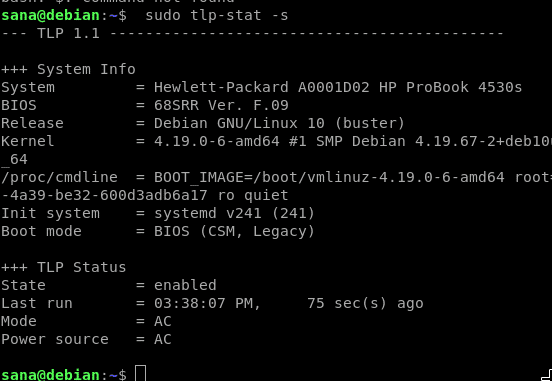
Task: Click the 'BIOS (CSM, Legacy)' boot mode value
Action: [234, 231]
